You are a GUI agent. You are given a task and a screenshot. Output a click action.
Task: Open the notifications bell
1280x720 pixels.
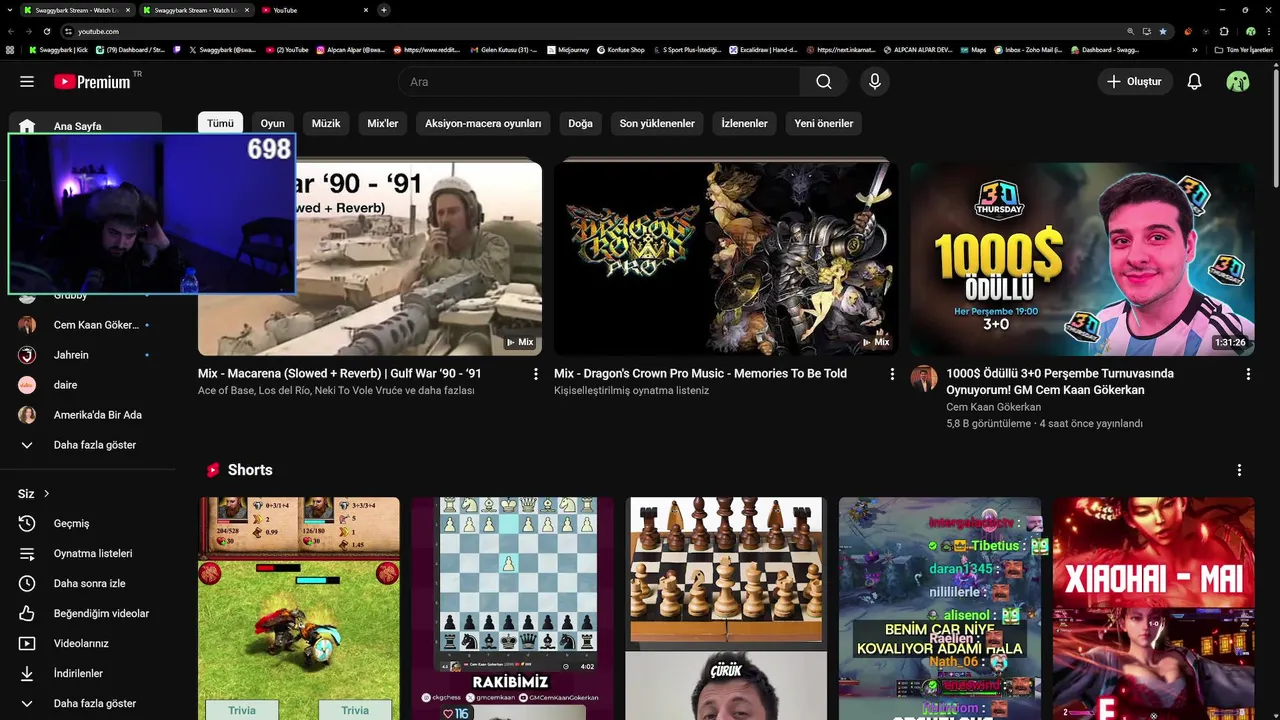(1194, 82)
